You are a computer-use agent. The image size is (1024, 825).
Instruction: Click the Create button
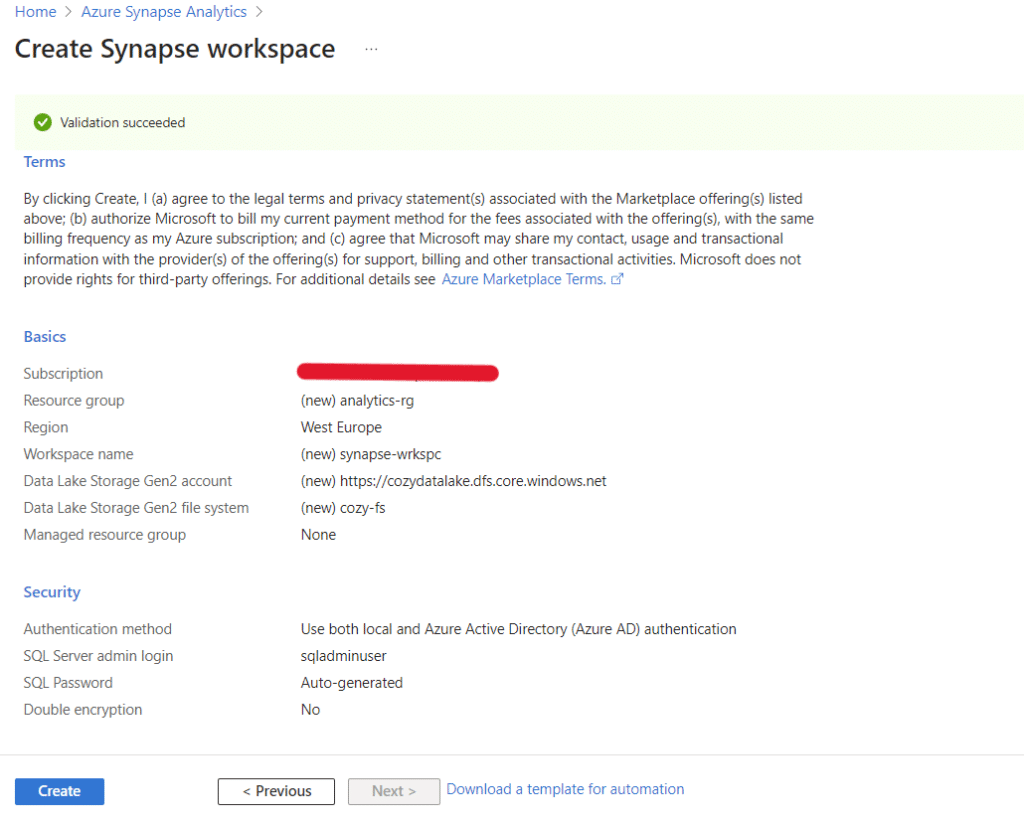coord(59,791)
